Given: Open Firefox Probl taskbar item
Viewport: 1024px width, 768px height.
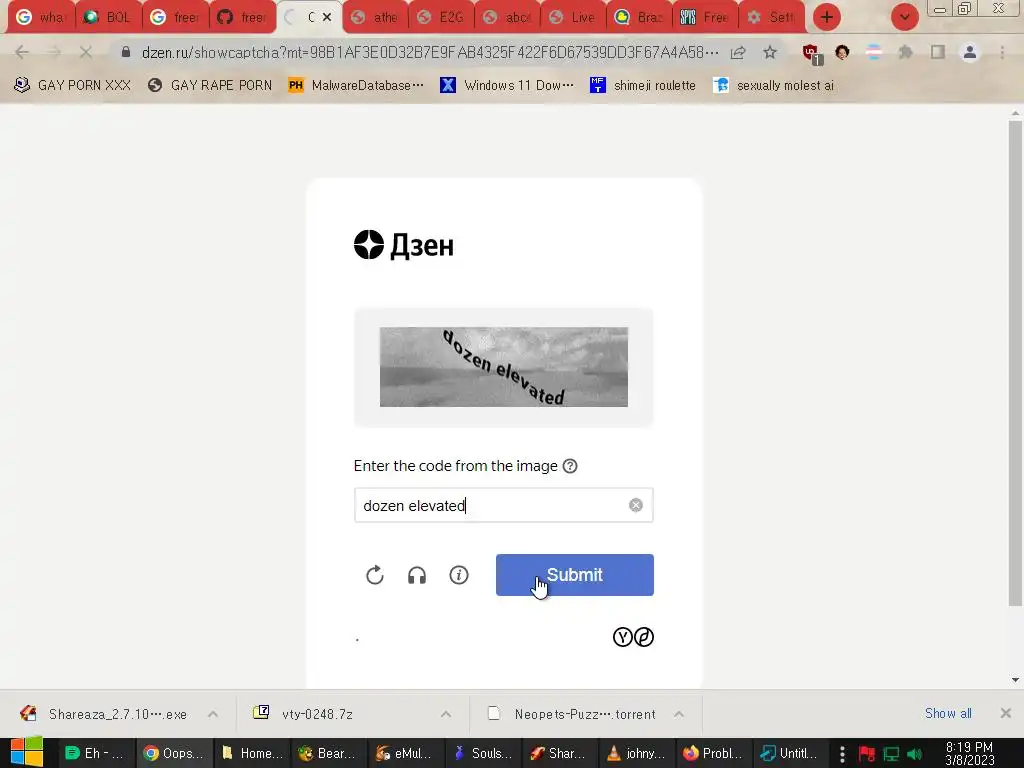Looking at the screenshot, I should point(714,753).
